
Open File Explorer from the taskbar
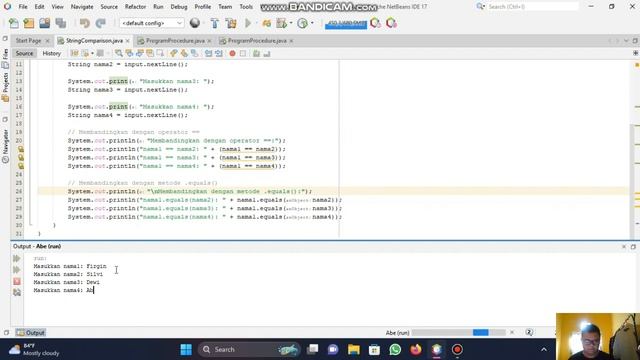(353, 349)
